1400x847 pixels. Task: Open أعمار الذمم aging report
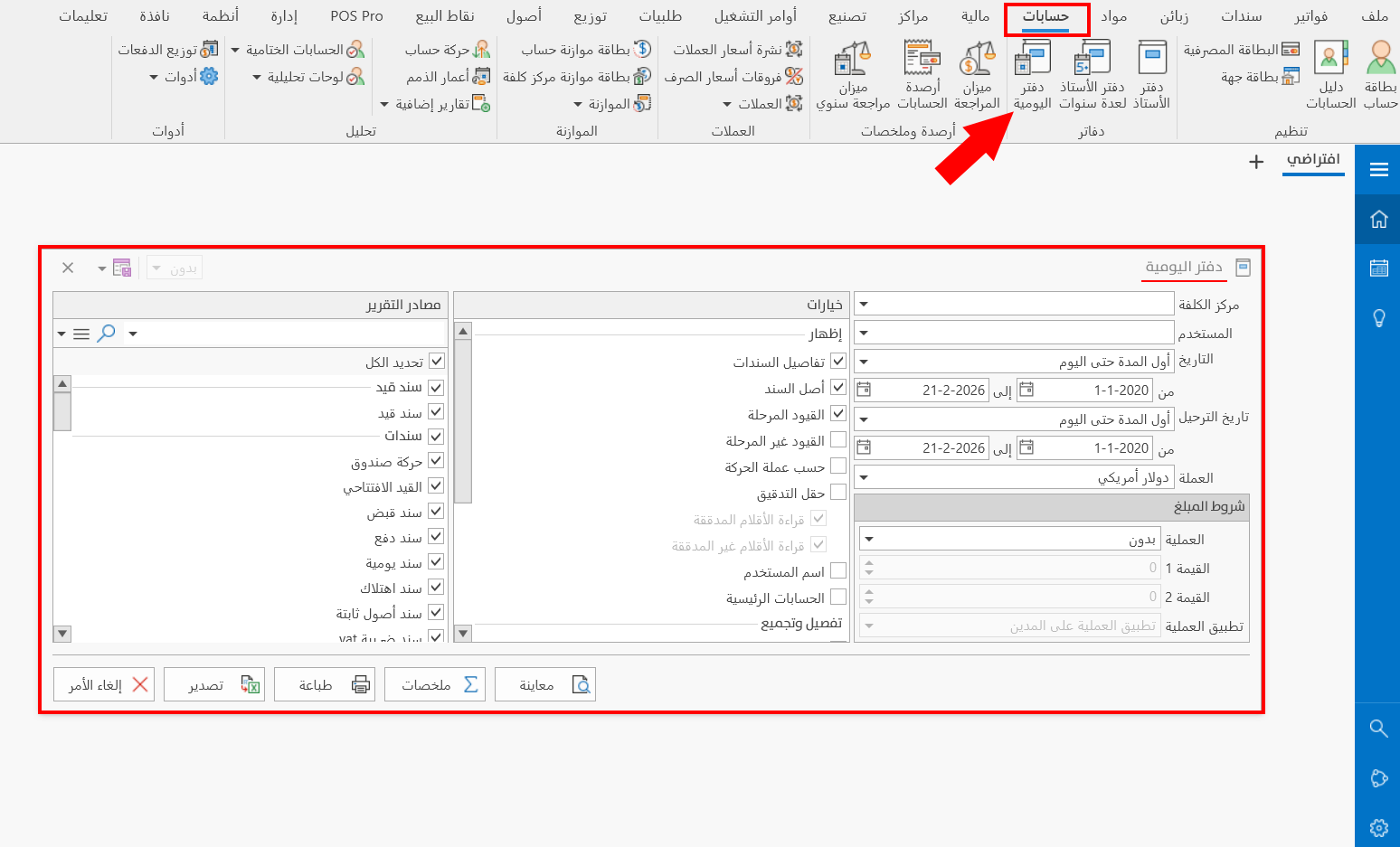448,77
